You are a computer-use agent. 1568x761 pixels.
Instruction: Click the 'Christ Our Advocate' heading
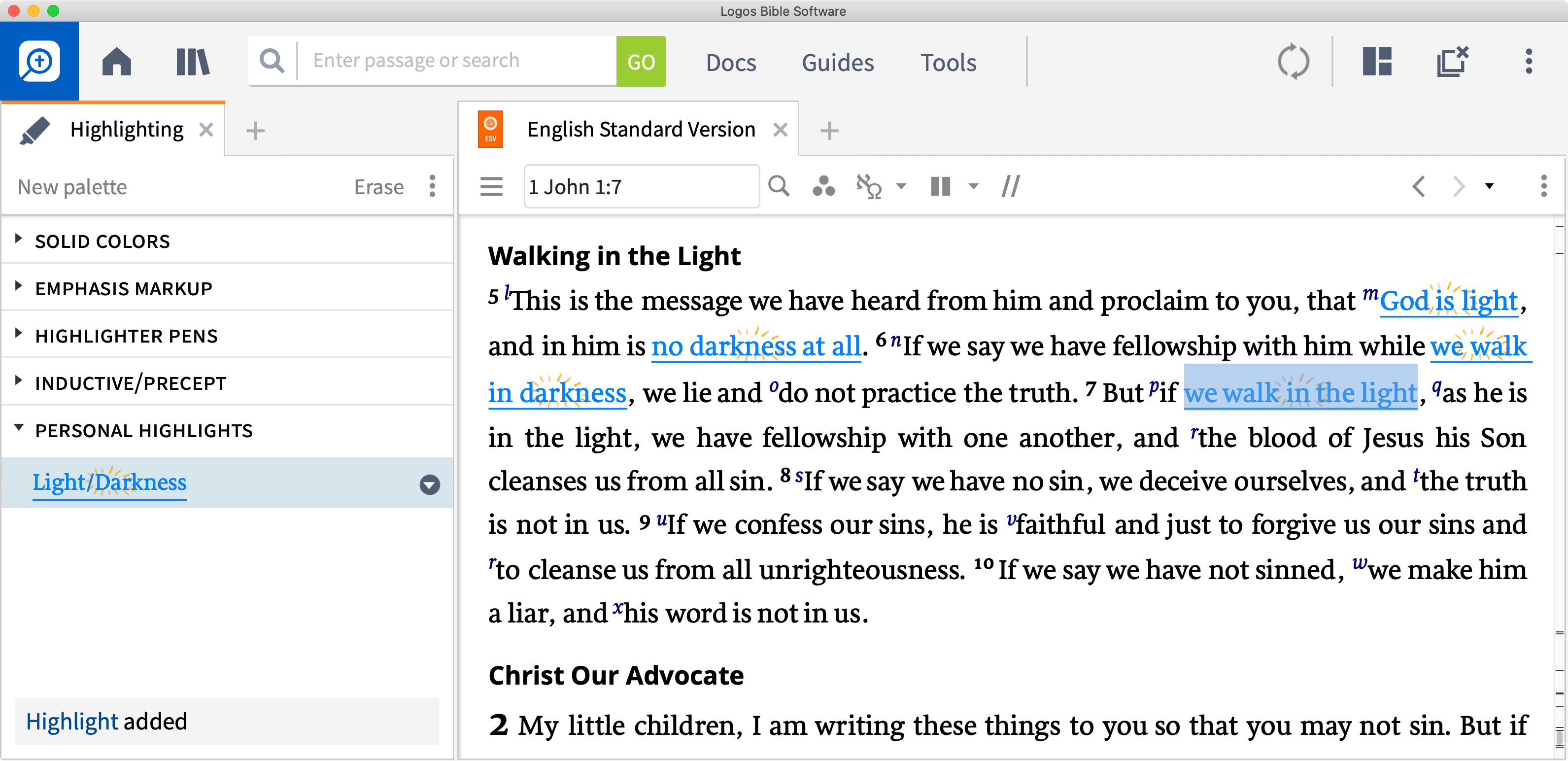point(616,675)
